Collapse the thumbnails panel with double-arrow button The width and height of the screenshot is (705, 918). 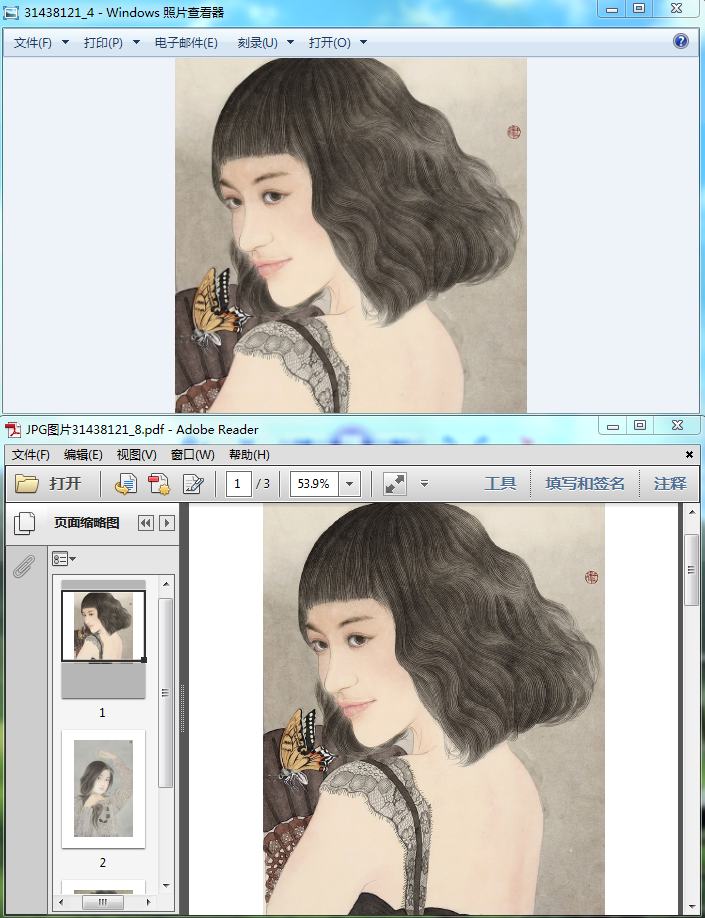tap(145, 523)
